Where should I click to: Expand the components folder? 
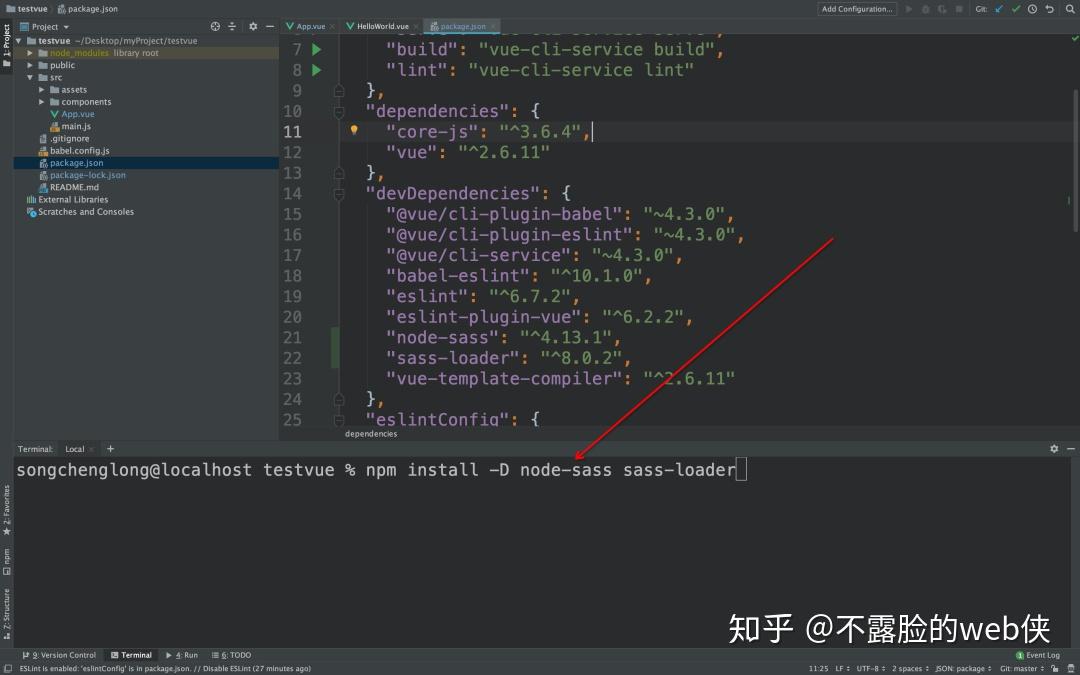[x=42, y=102]
